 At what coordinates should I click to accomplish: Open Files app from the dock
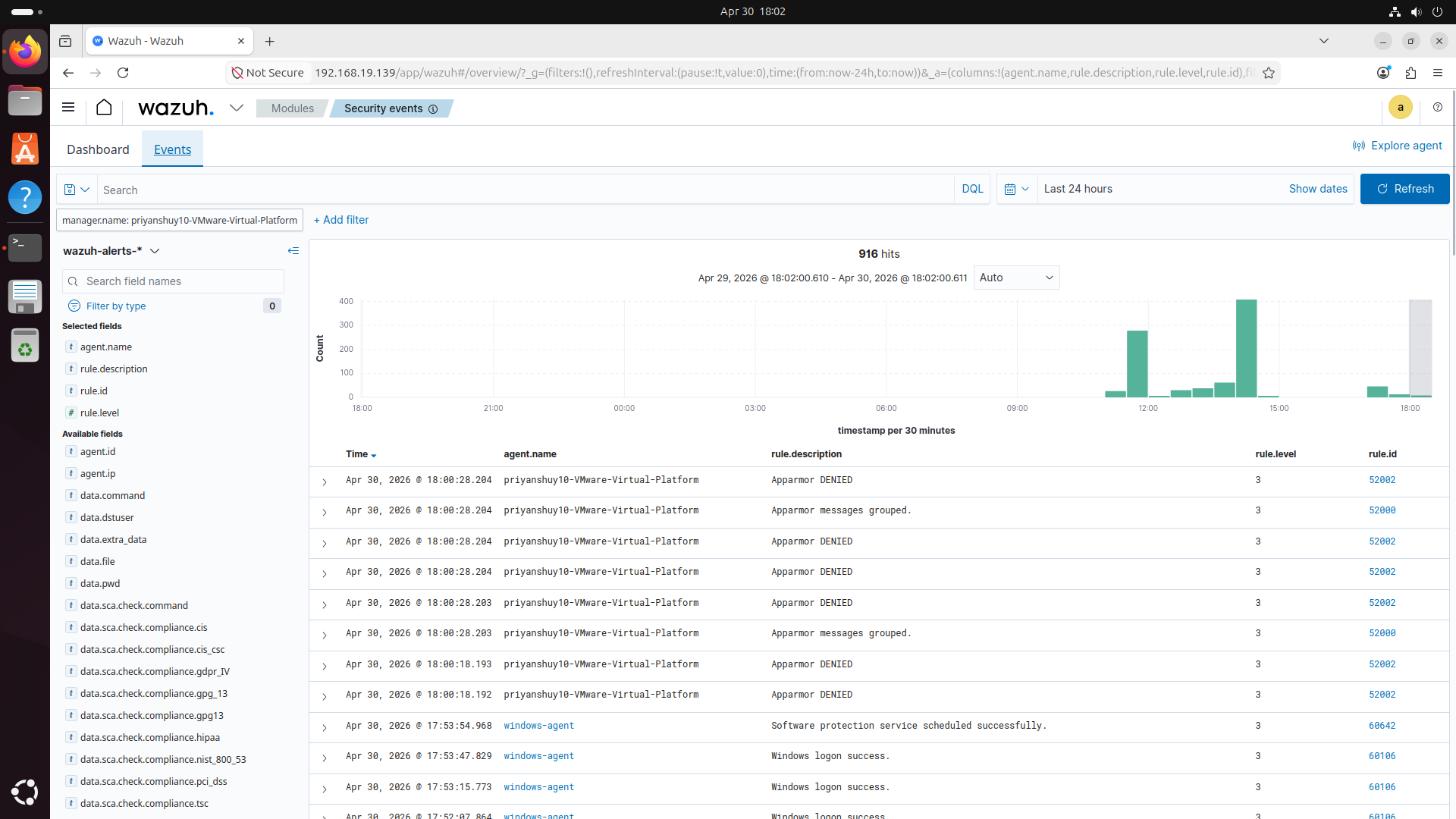(25, 100)
